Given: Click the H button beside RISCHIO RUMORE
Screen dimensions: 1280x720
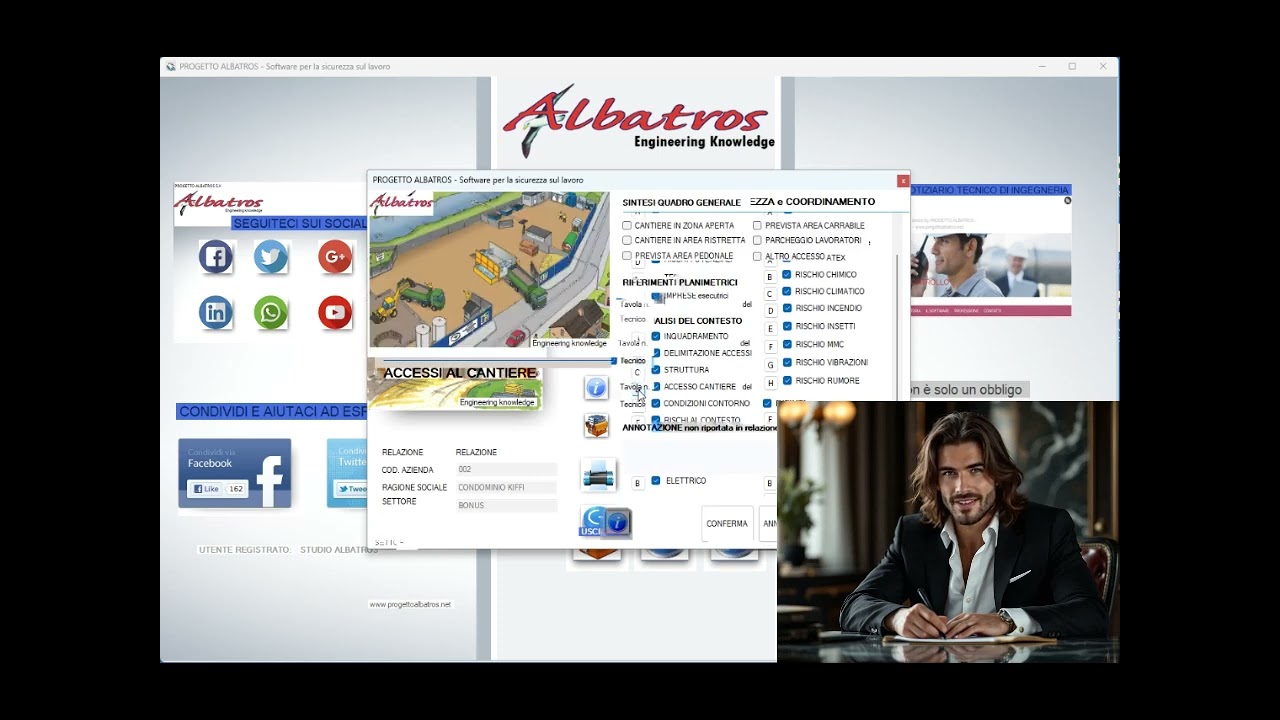Looking at the screenshot, I should coord(770,383).
